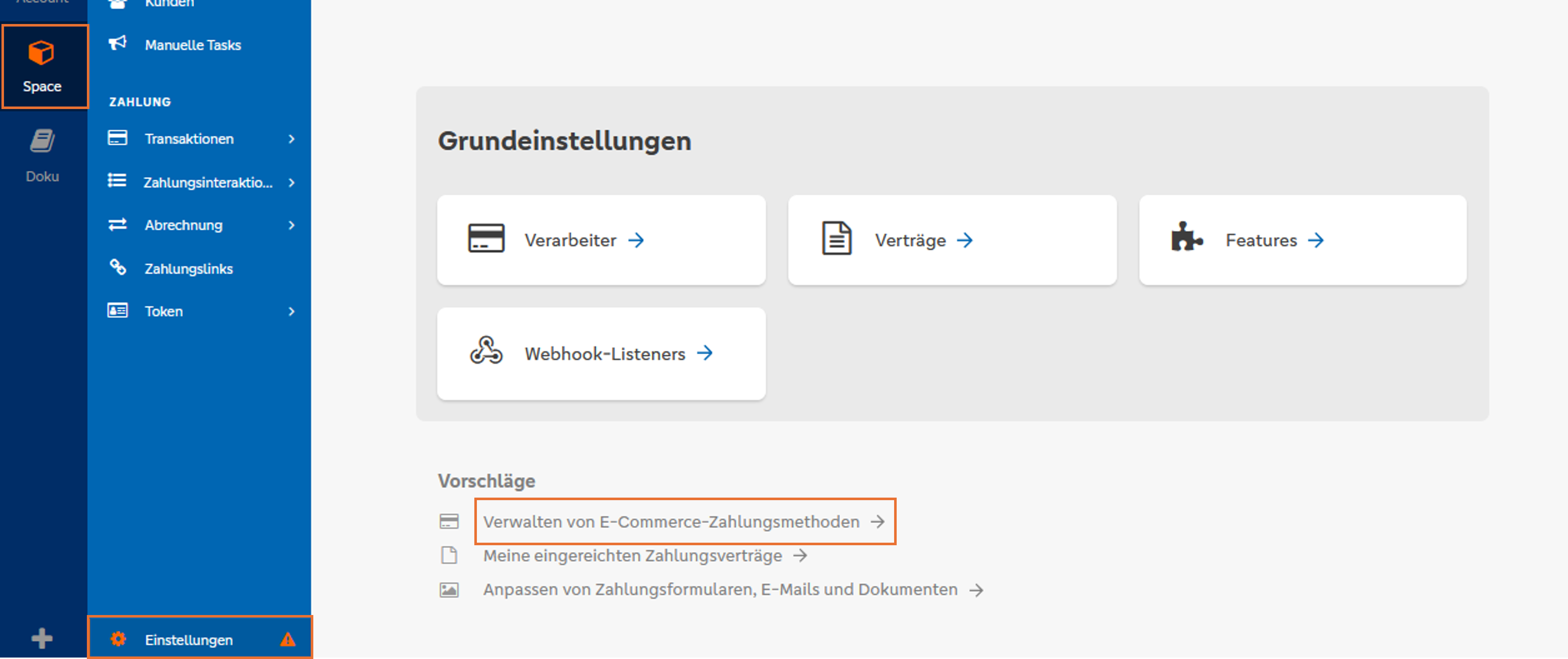Click the warning triangle beside Einstellungen
This screenshot has width=1568, height=659.
tap(288, 639)
